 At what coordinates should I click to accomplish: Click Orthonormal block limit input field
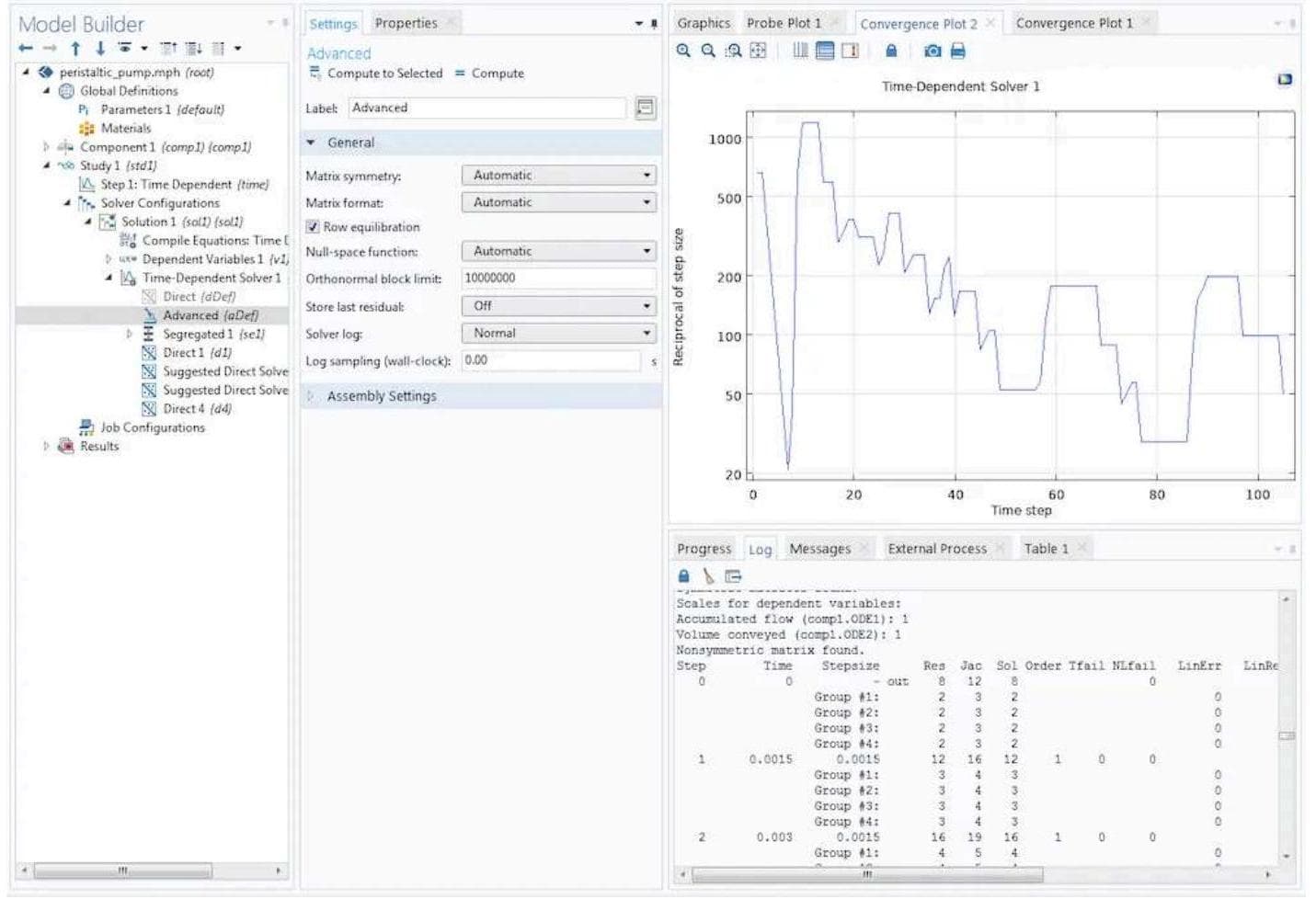(549, 279)
